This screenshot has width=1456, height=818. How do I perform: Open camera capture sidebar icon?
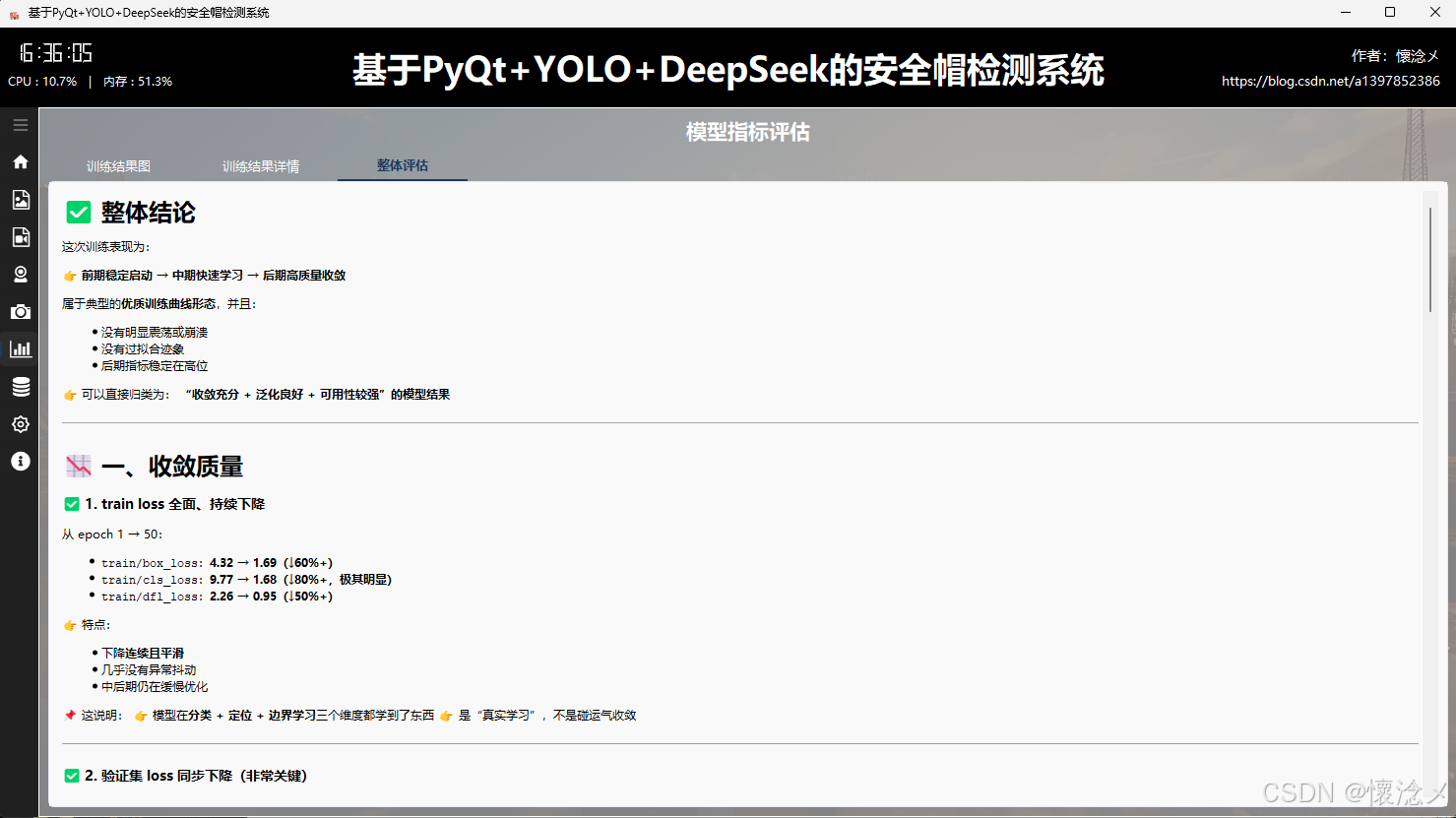20,311
